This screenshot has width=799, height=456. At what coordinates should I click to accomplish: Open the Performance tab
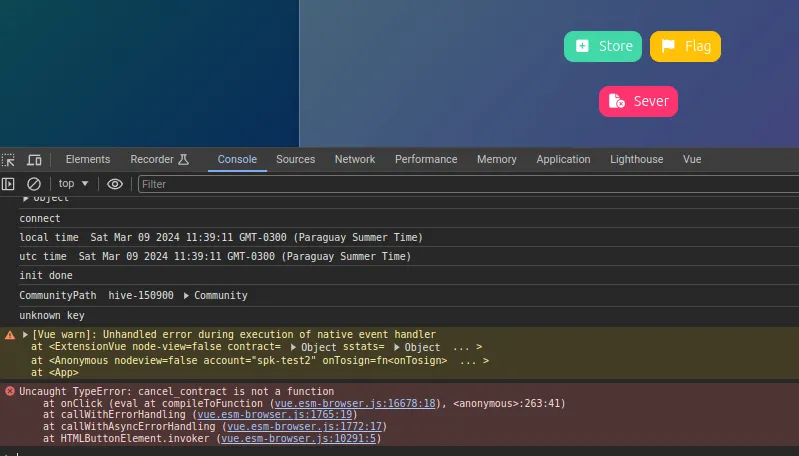426,159
